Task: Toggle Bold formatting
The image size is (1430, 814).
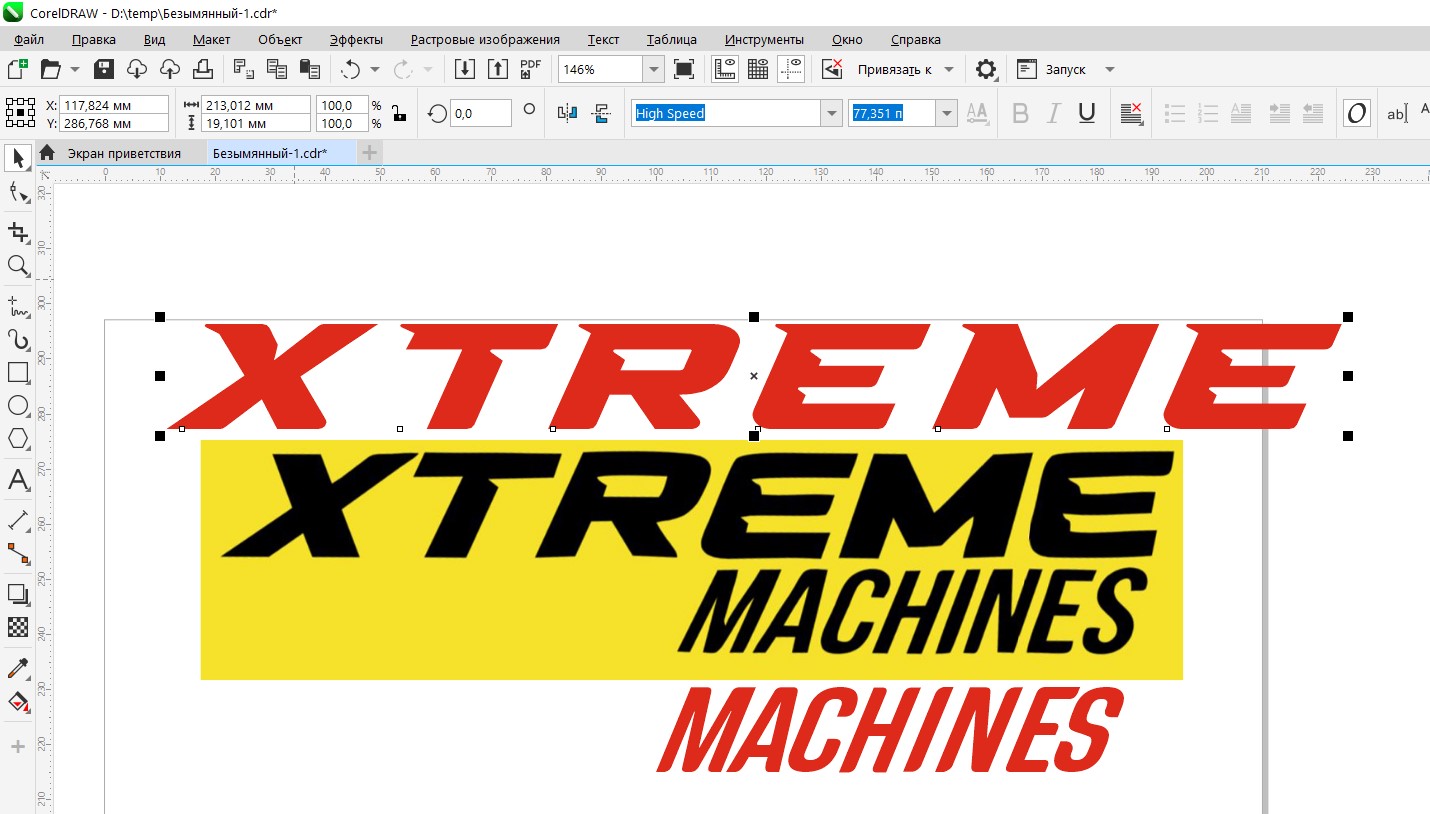Action: click(x=1020, y=113)
